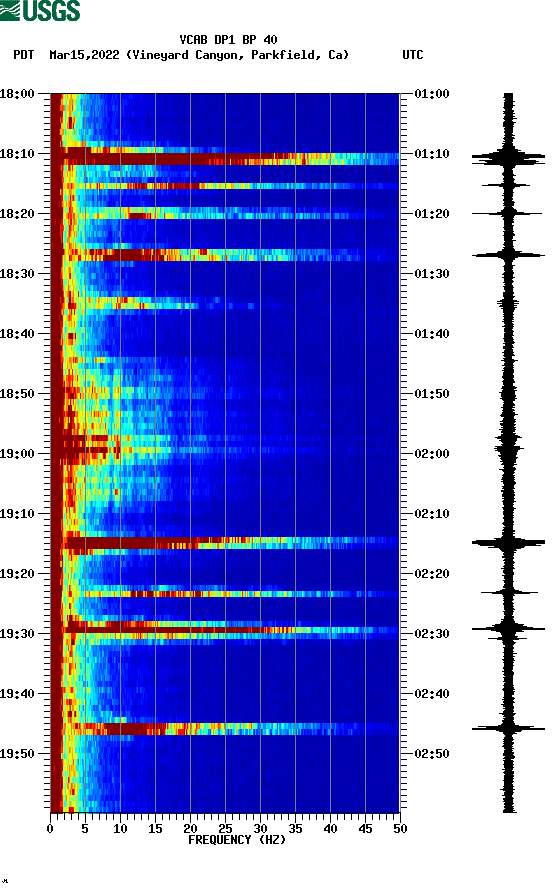
Task: Click the 40 Hz frequency tick label
Action: pos(331,829)
